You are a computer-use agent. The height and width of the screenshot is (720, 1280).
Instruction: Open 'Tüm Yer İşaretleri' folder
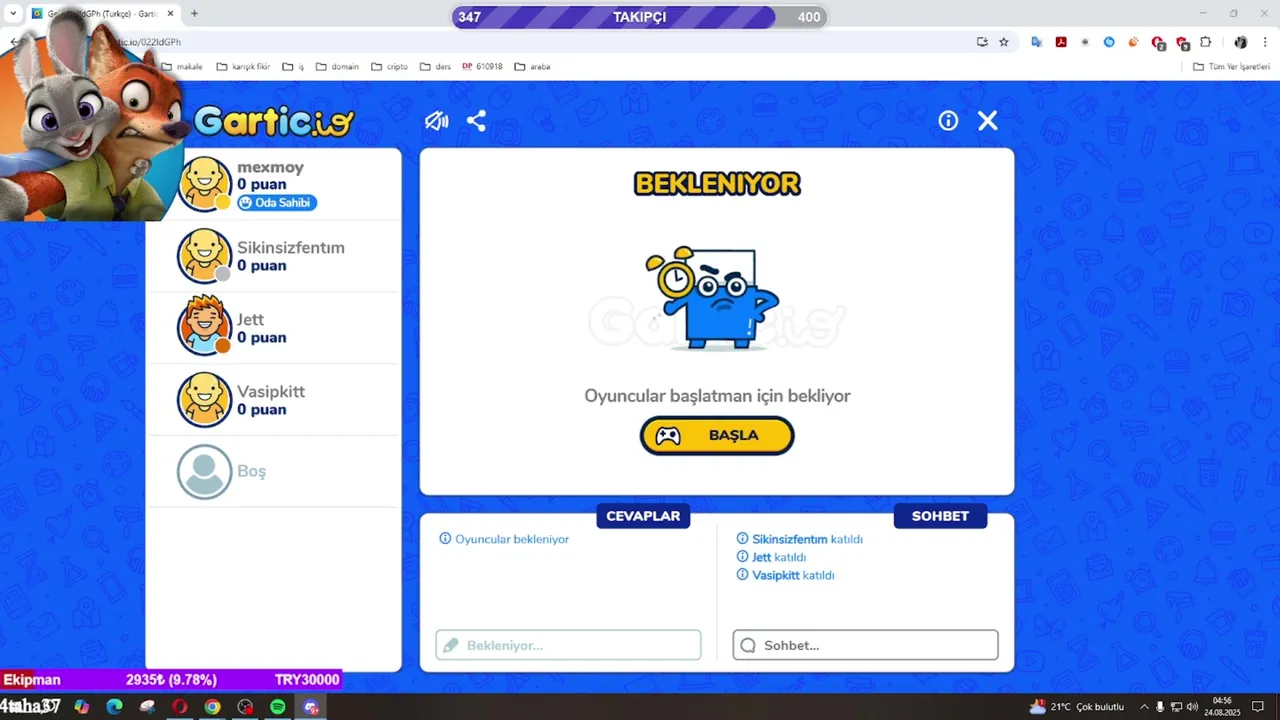click(1231, 67)
